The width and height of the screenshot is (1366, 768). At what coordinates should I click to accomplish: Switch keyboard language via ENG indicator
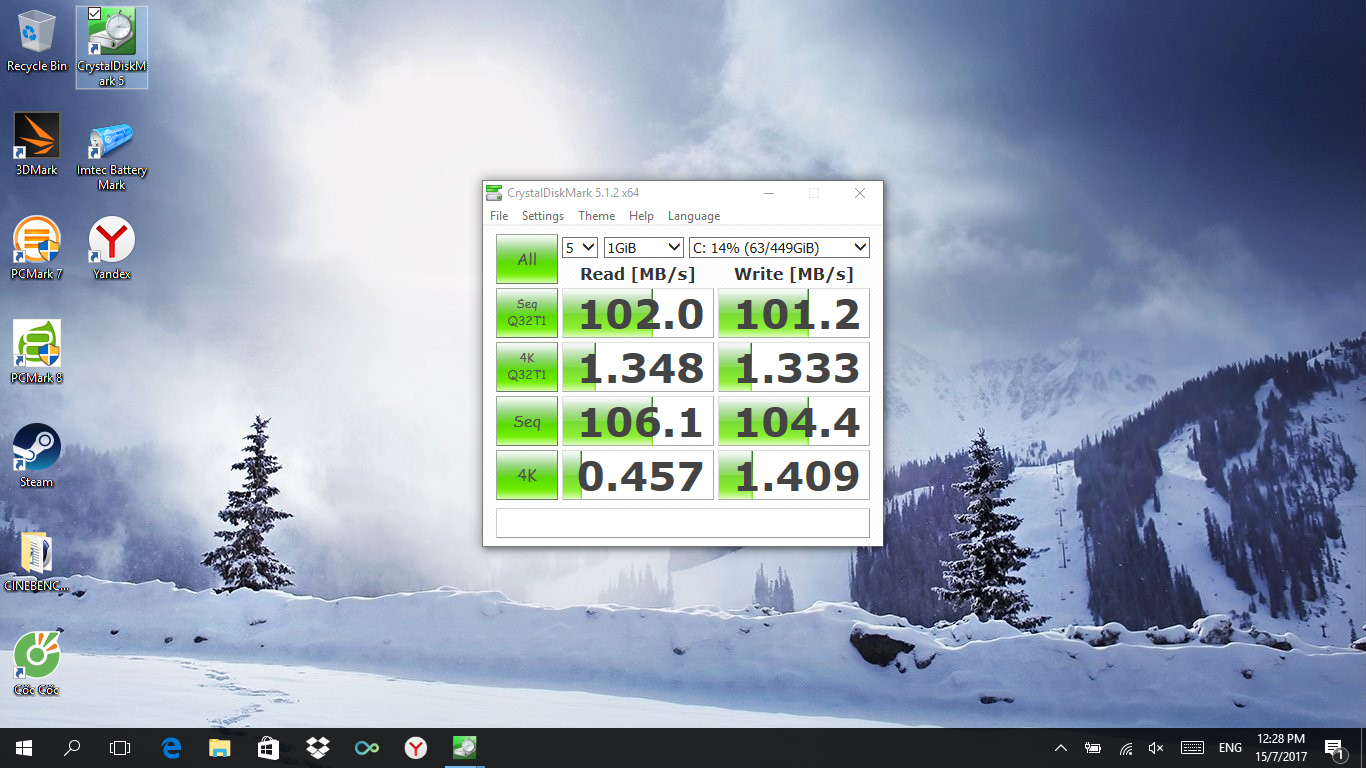click(1229, 747)
